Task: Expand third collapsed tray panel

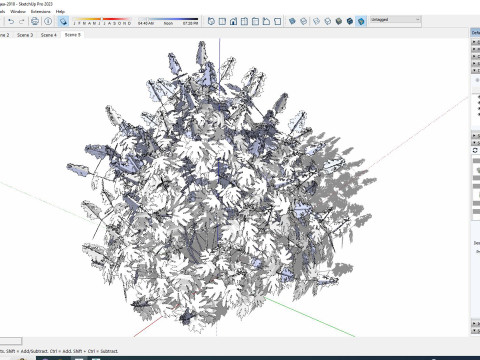Action: tap(476, 57)
